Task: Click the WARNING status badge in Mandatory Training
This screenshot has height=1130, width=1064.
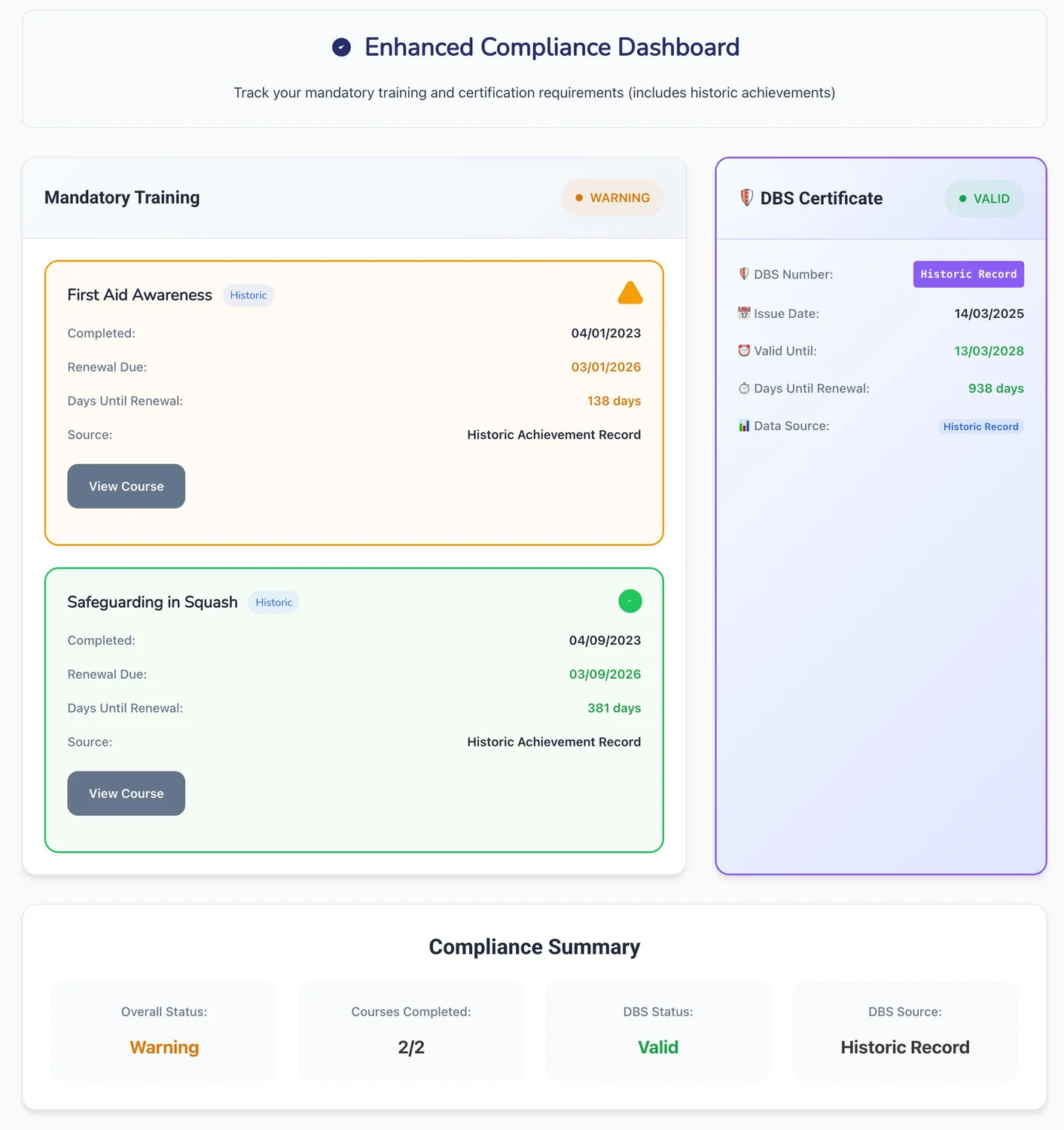Action: click(x=613, y=197)
